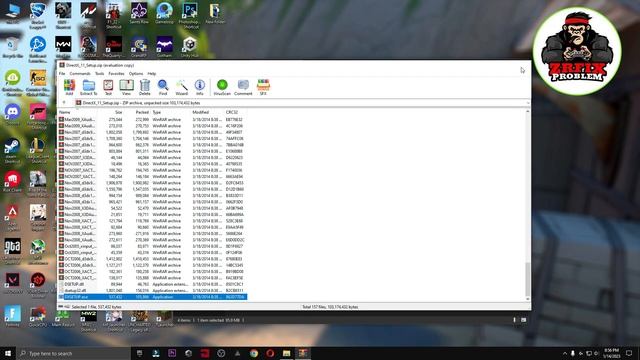Open the Unity Hub desktop shortcut

pyautogui.click(x=189, y=47)
